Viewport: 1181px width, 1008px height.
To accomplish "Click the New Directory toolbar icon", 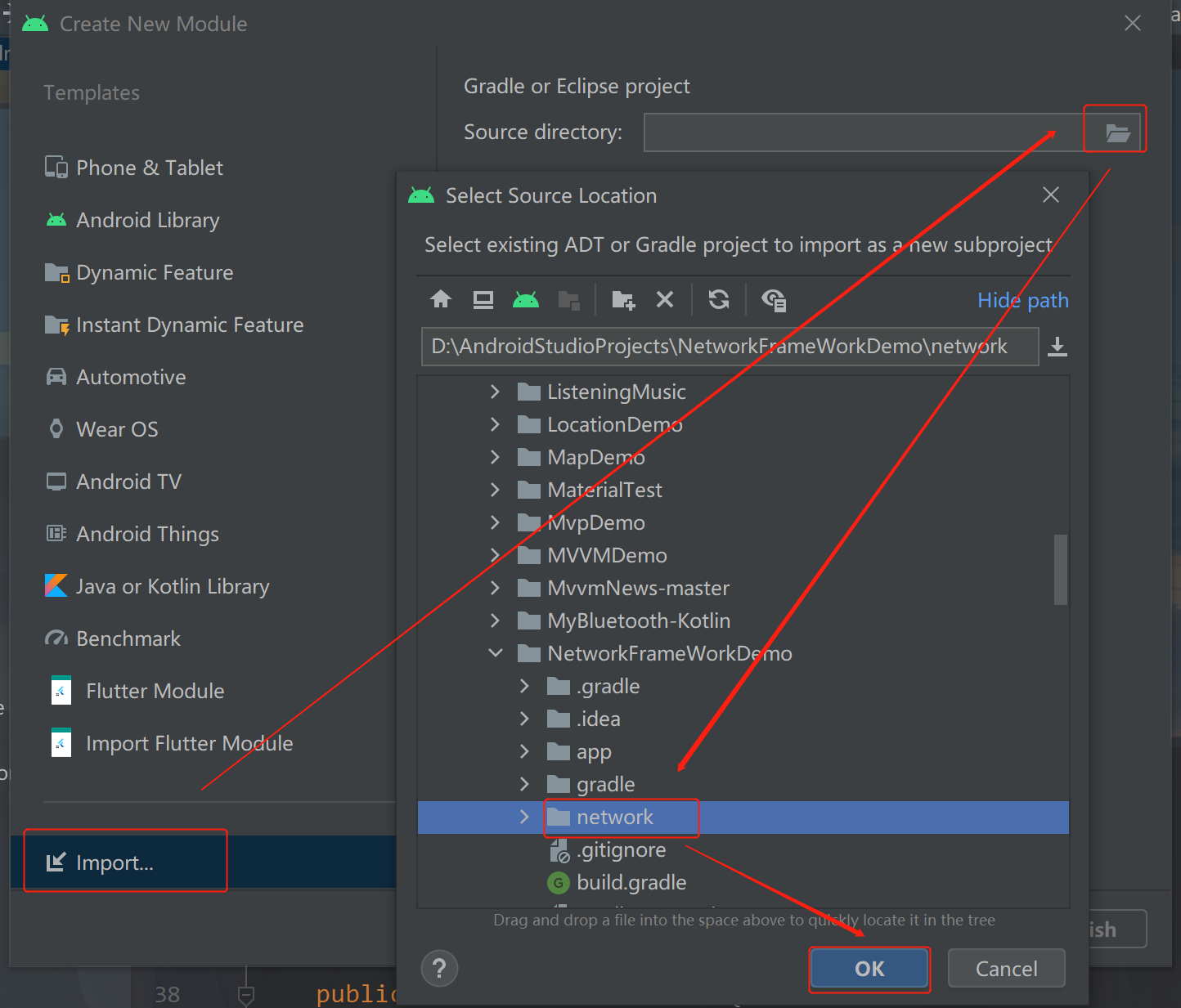I will coord(623,300).
